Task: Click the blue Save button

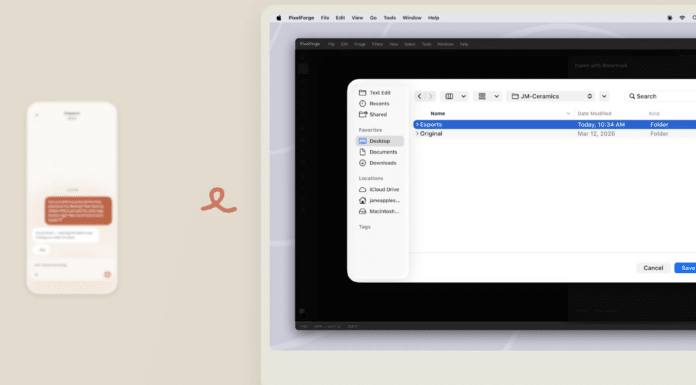Action: 685,268
